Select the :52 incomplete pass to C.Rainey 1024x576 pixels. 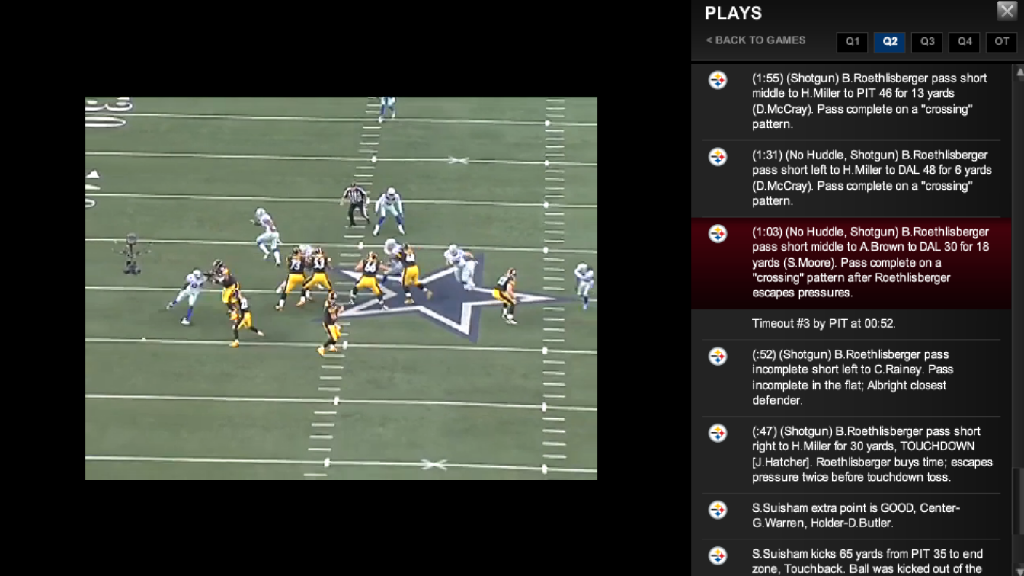click(851, 377)
